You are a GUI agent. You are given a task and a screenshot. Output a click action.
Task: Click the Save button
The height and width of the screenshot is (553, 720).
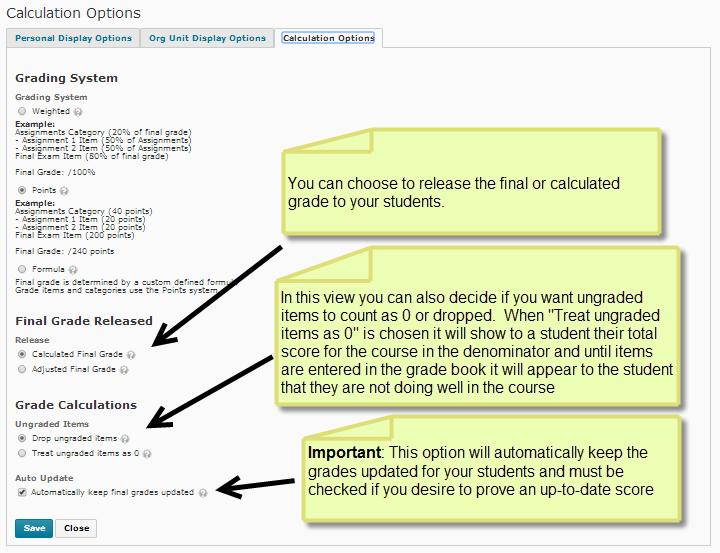(x=34, y=528)
